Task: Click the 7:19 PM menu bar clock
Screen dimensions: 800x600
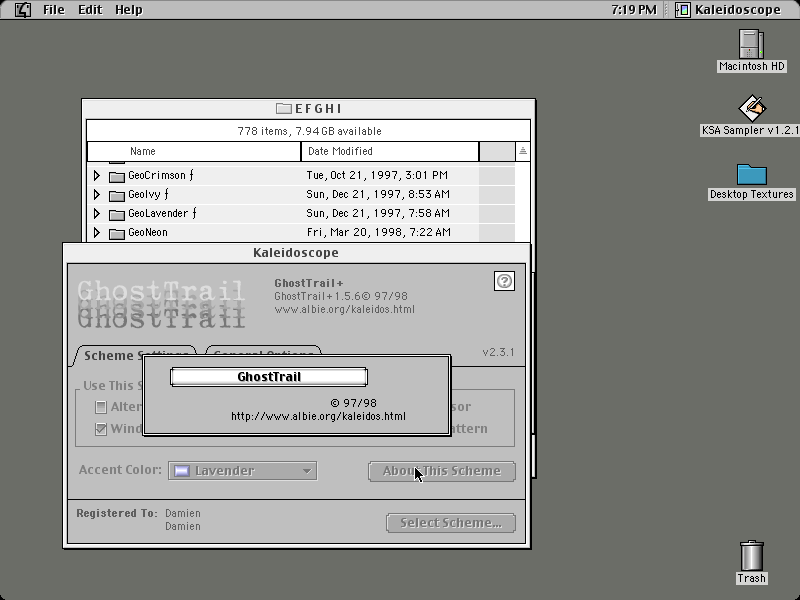Action: [634, 10]
